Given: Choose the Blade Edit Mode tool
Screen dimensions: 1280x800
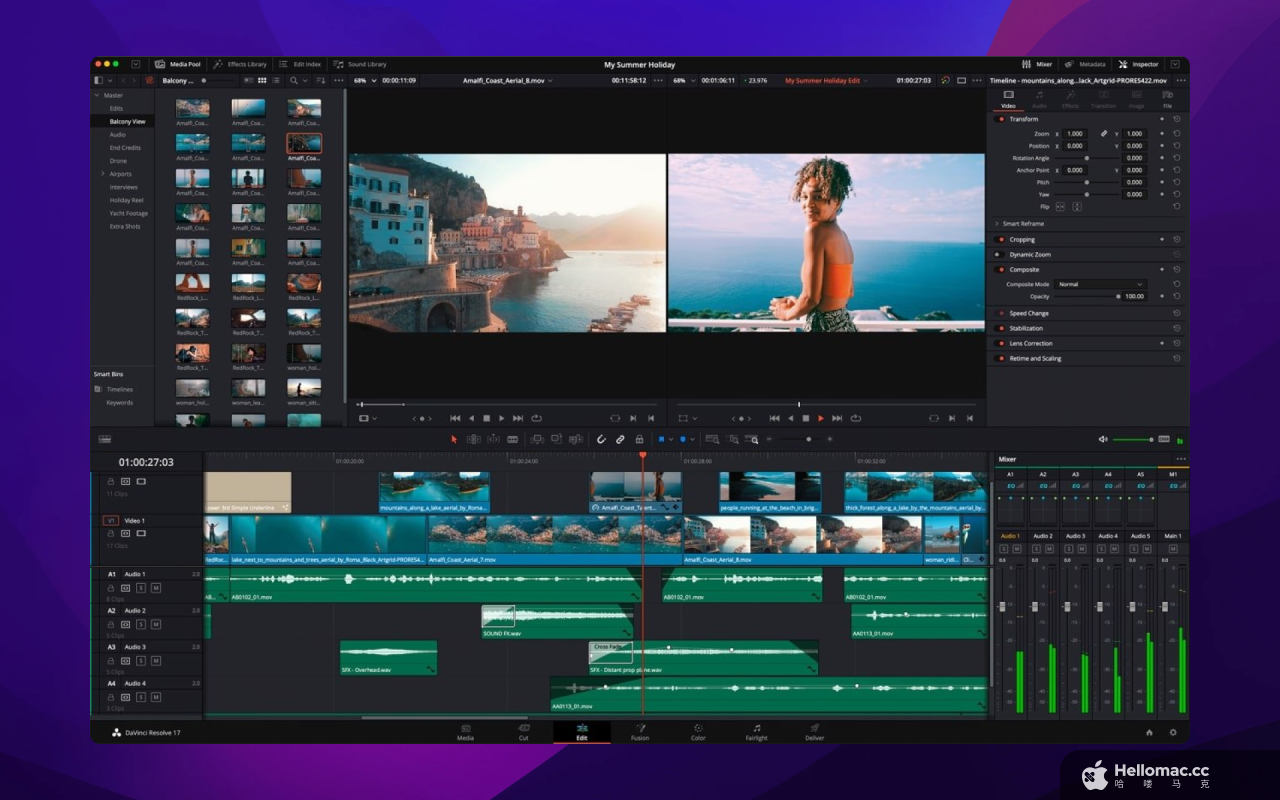Looking at the screenshot, I should click(513, 439).
